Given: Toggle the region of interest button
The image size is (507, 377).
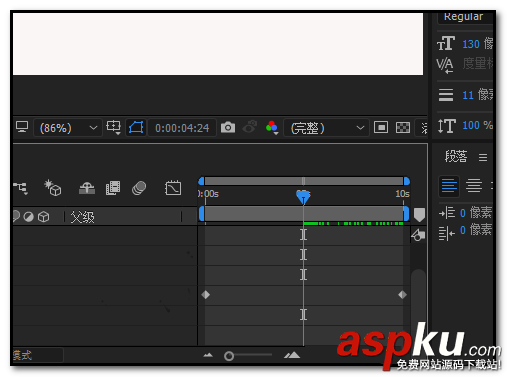Looking at the screenshot, I should coord(381,127).
